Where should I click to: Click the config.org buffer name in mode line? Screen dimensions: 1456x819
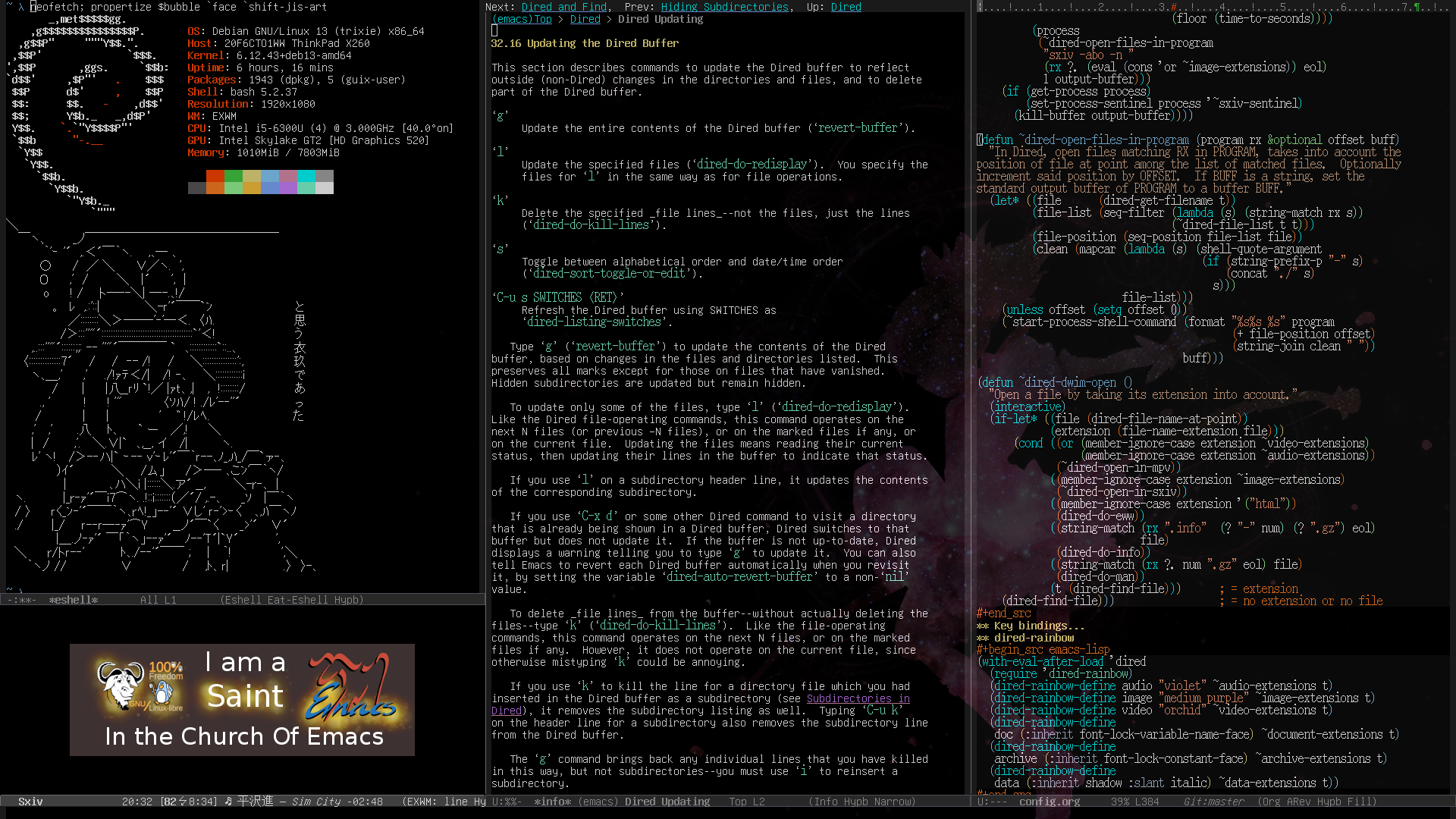[1049, 802]
